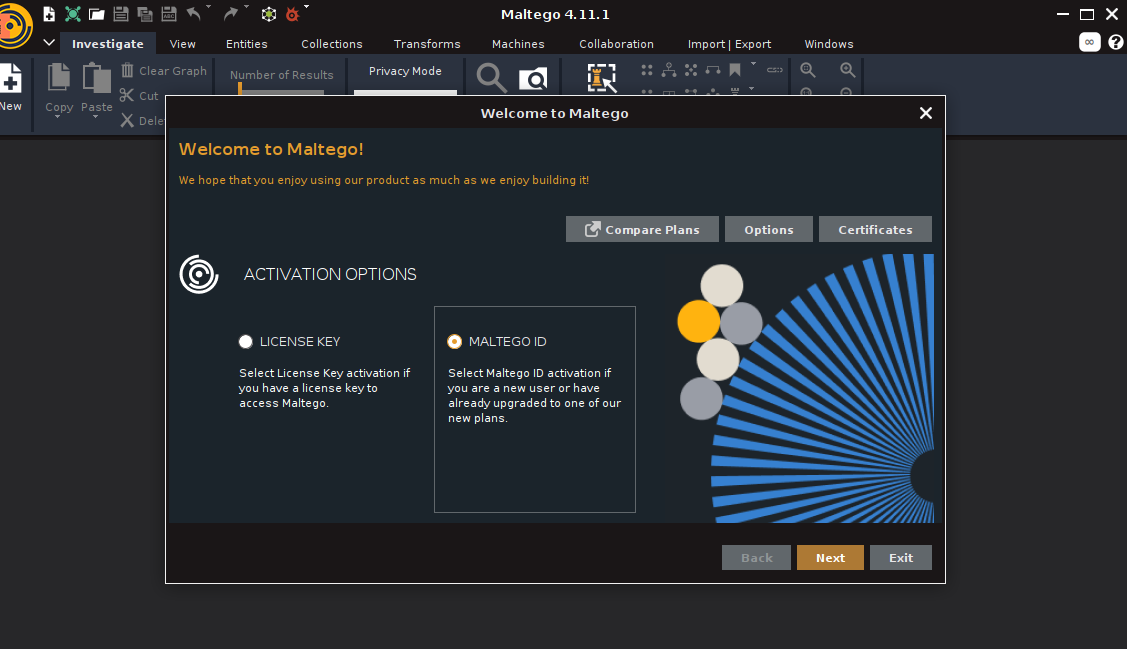This screenshot has width=1127, height=649.
Task: Select the LICENSE KEY radio option
Action: click(246, 341)
